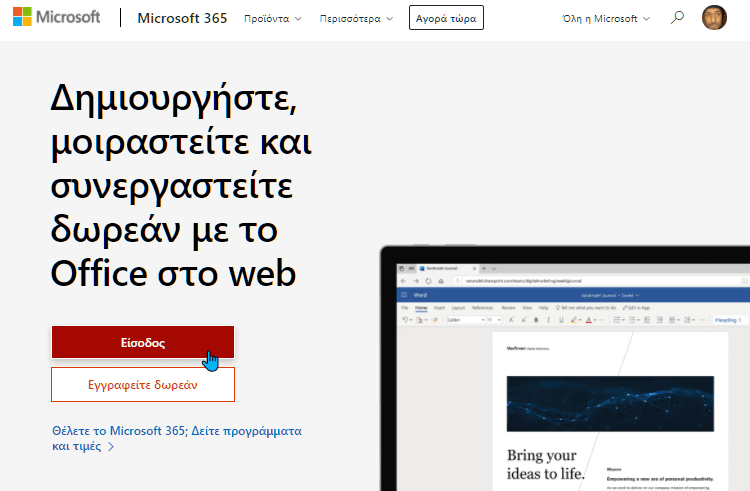This screenshot has height=491, width=750.
Task: Open the Microsoft 365 home link
Action: 182,18
